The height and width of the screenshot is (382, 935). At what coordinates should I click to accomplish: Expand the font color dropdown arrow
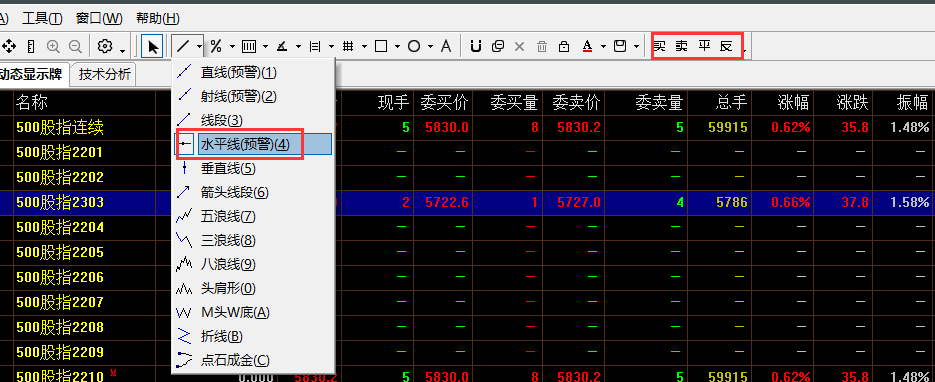[603, 46]
